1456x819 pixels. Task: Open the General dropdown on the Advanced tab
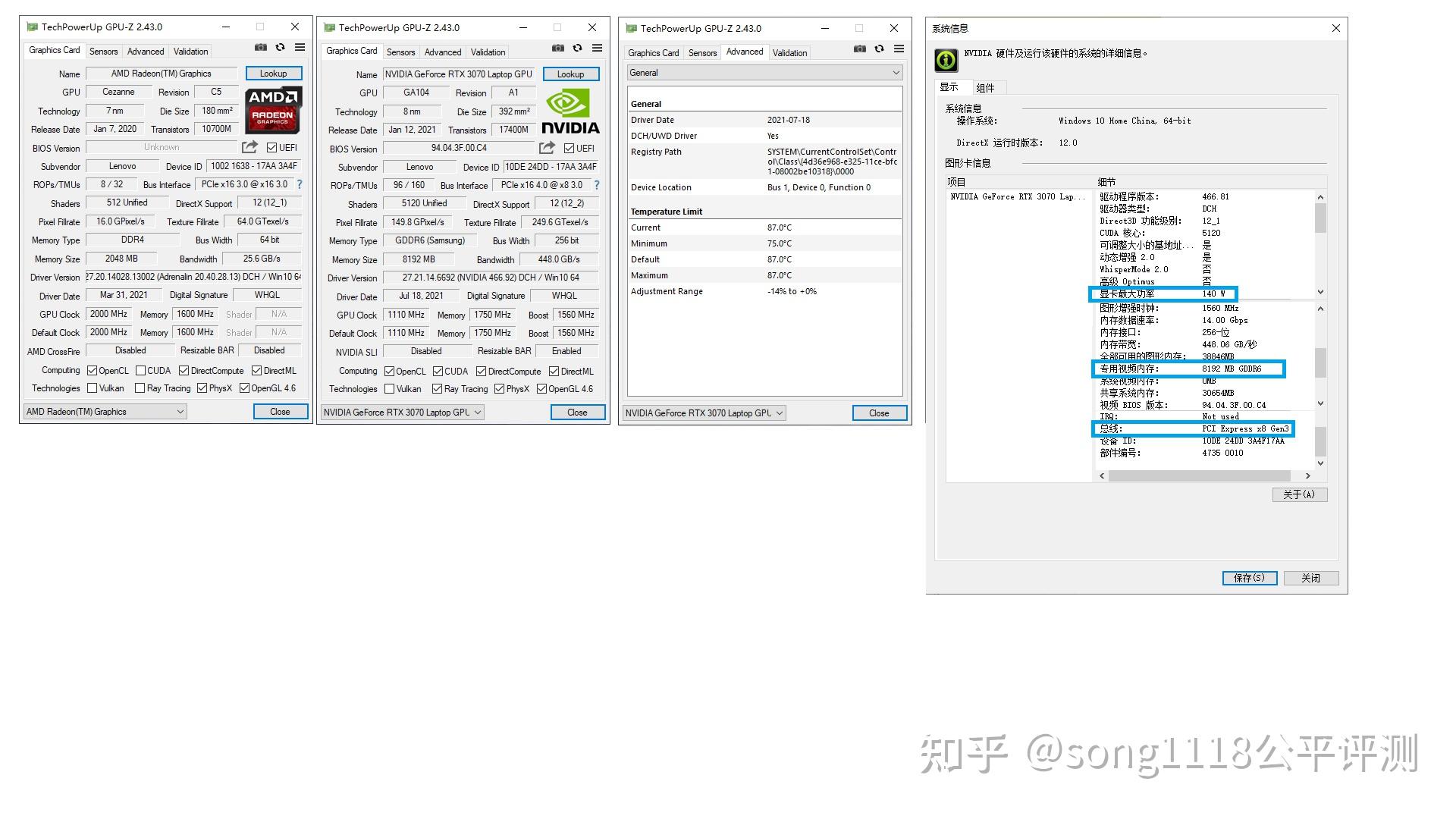(x=895, y=72)
